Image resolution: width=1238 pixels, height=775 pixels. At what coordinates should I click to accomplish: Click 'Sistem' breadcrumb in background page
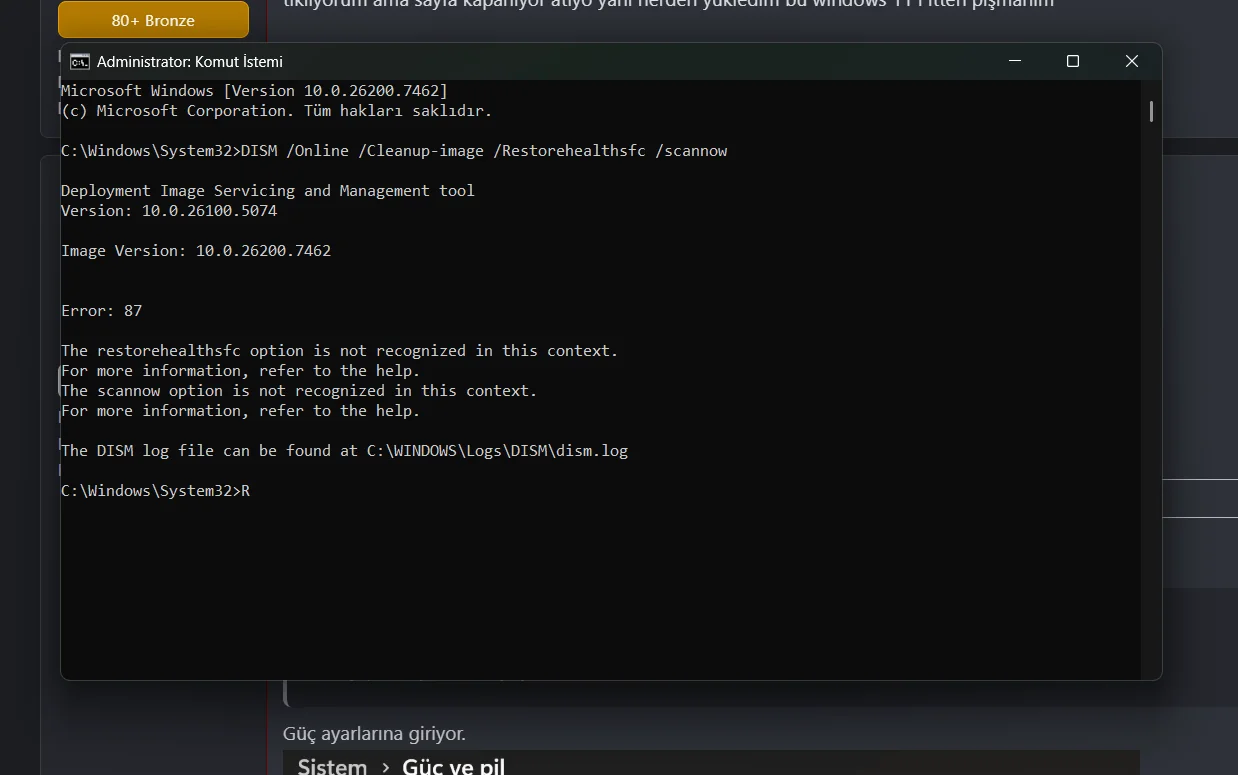click(x=332, y=767)
